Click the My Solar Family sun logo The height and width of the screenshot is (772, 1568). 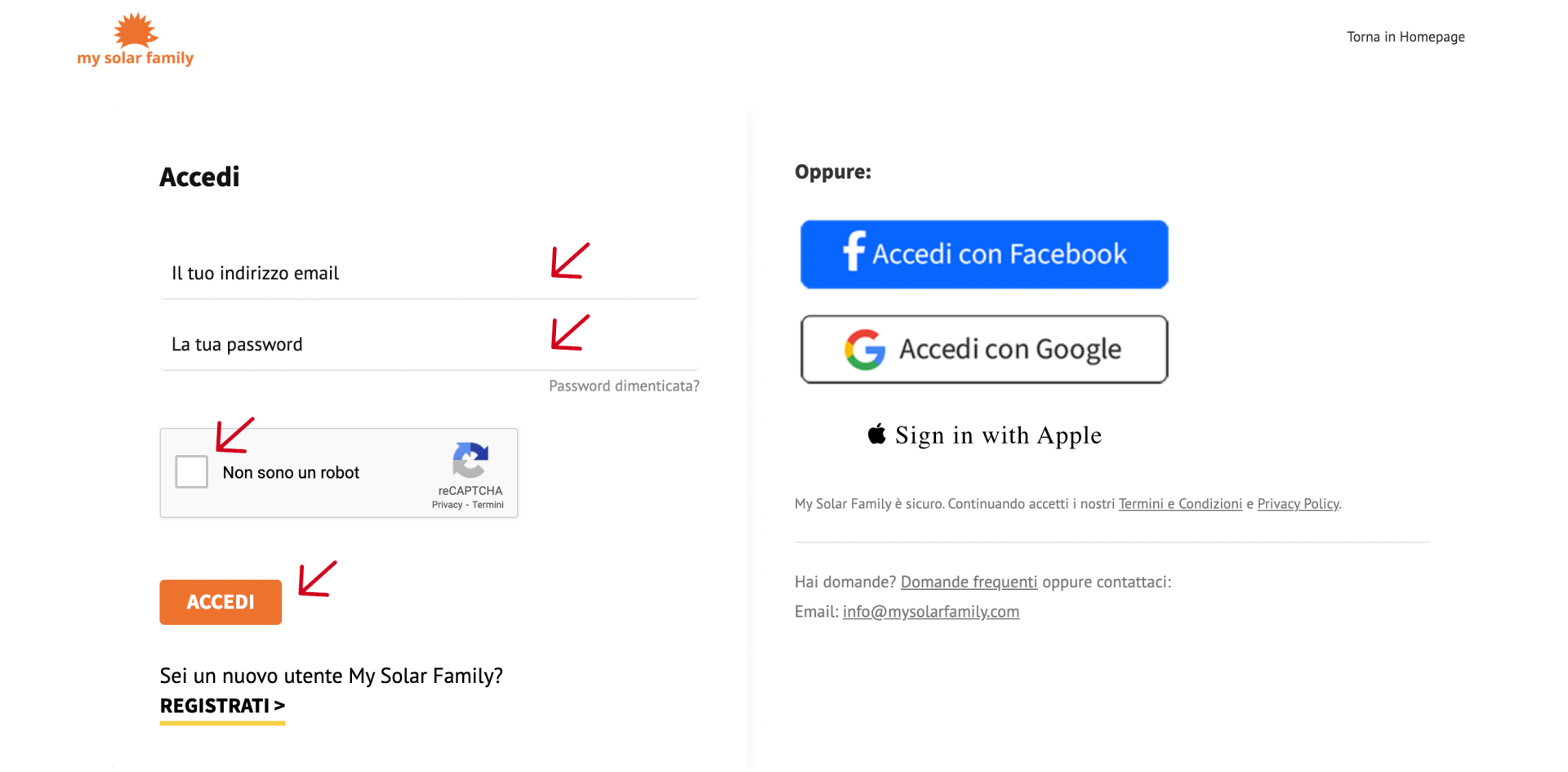[x=136, y=39]
